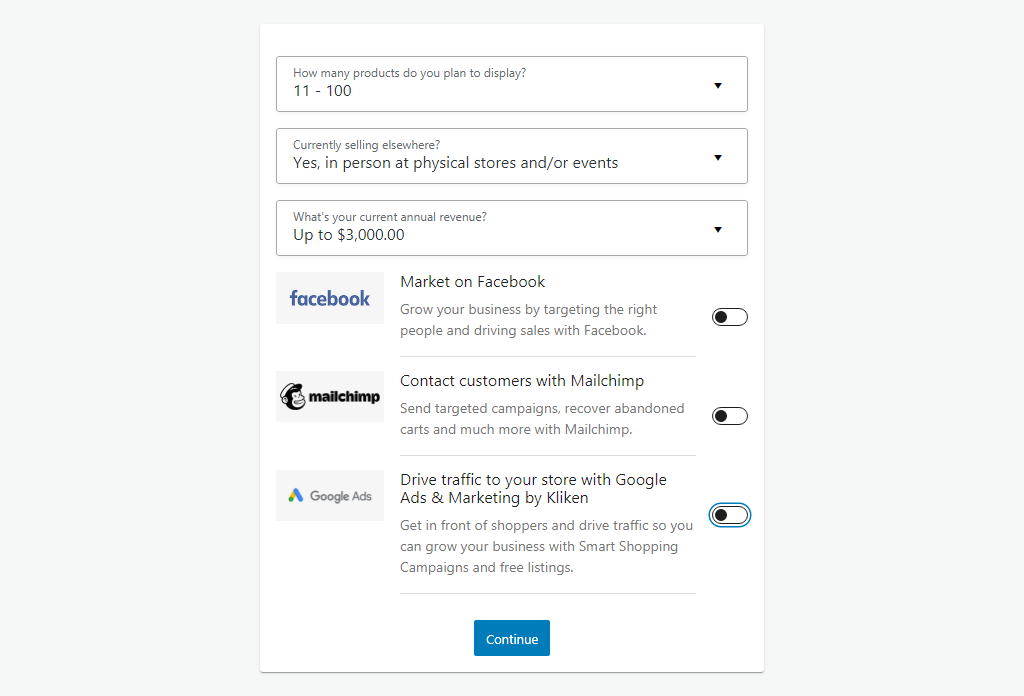Click the Drive traffic with Google Ads heading

click(x=534, y=488)
